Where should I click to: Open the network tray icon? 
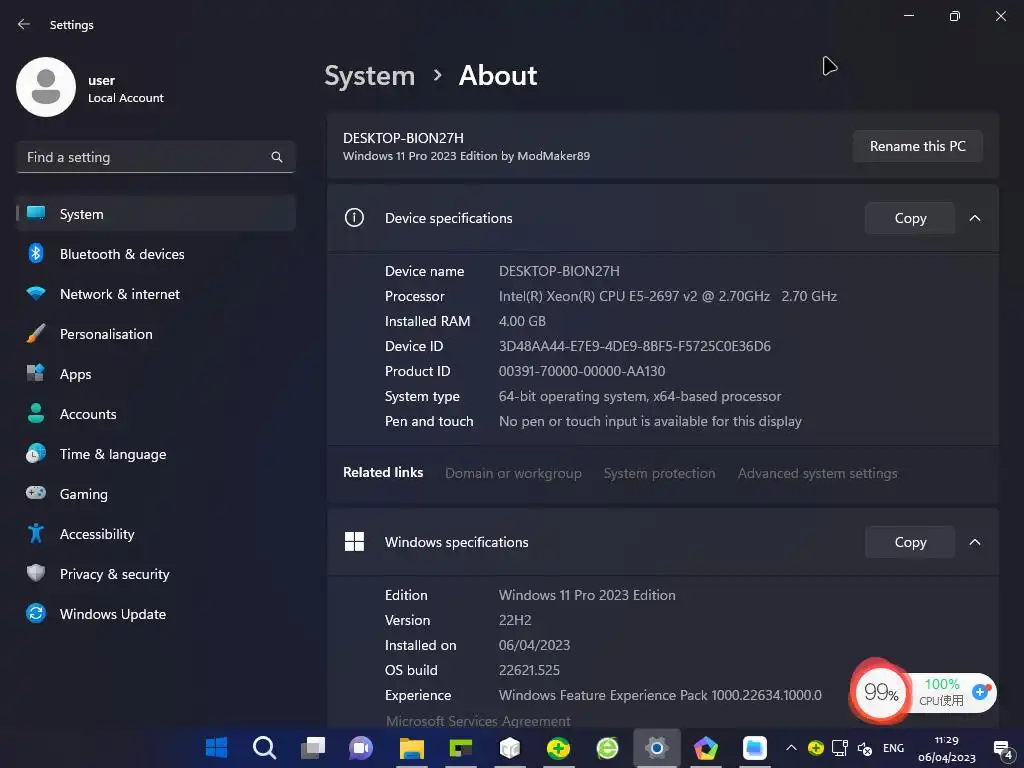point(840,748)
